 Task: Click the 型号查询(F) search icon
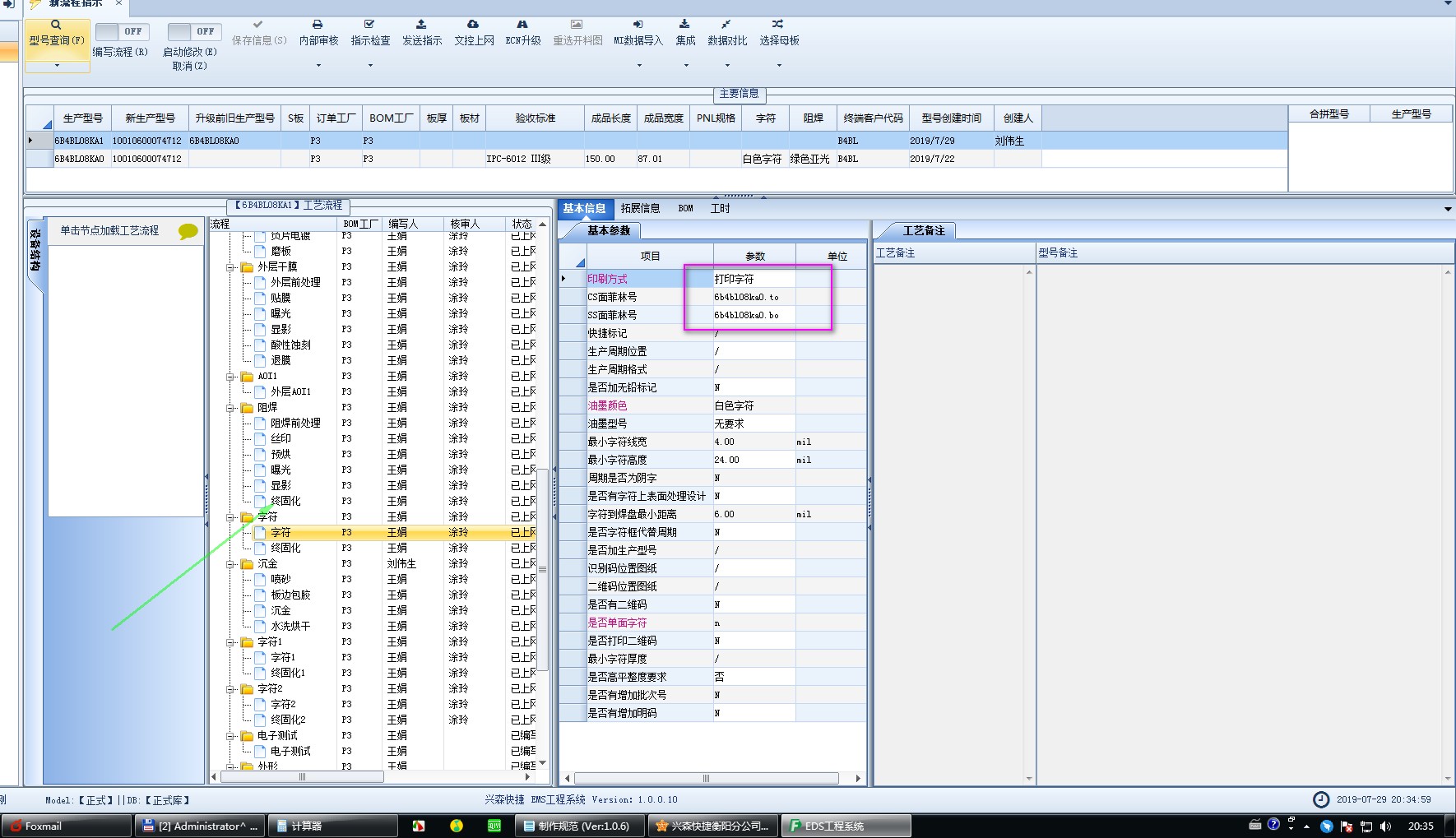tap(56, 25)
